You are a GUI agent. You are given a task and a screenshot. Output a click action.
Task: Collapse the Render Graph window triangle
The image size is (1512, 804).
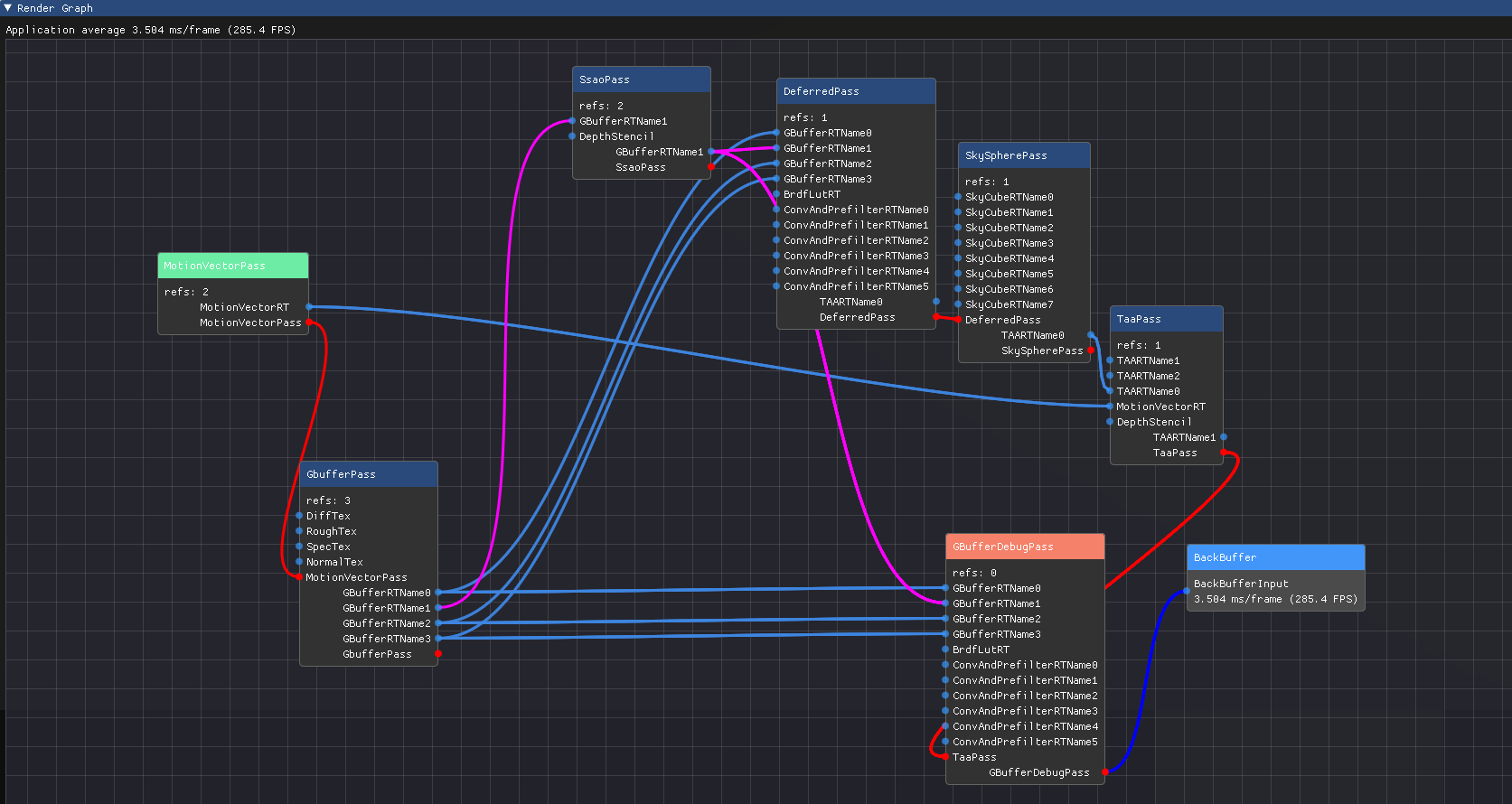pyautogui.click(x=8, y=8)
